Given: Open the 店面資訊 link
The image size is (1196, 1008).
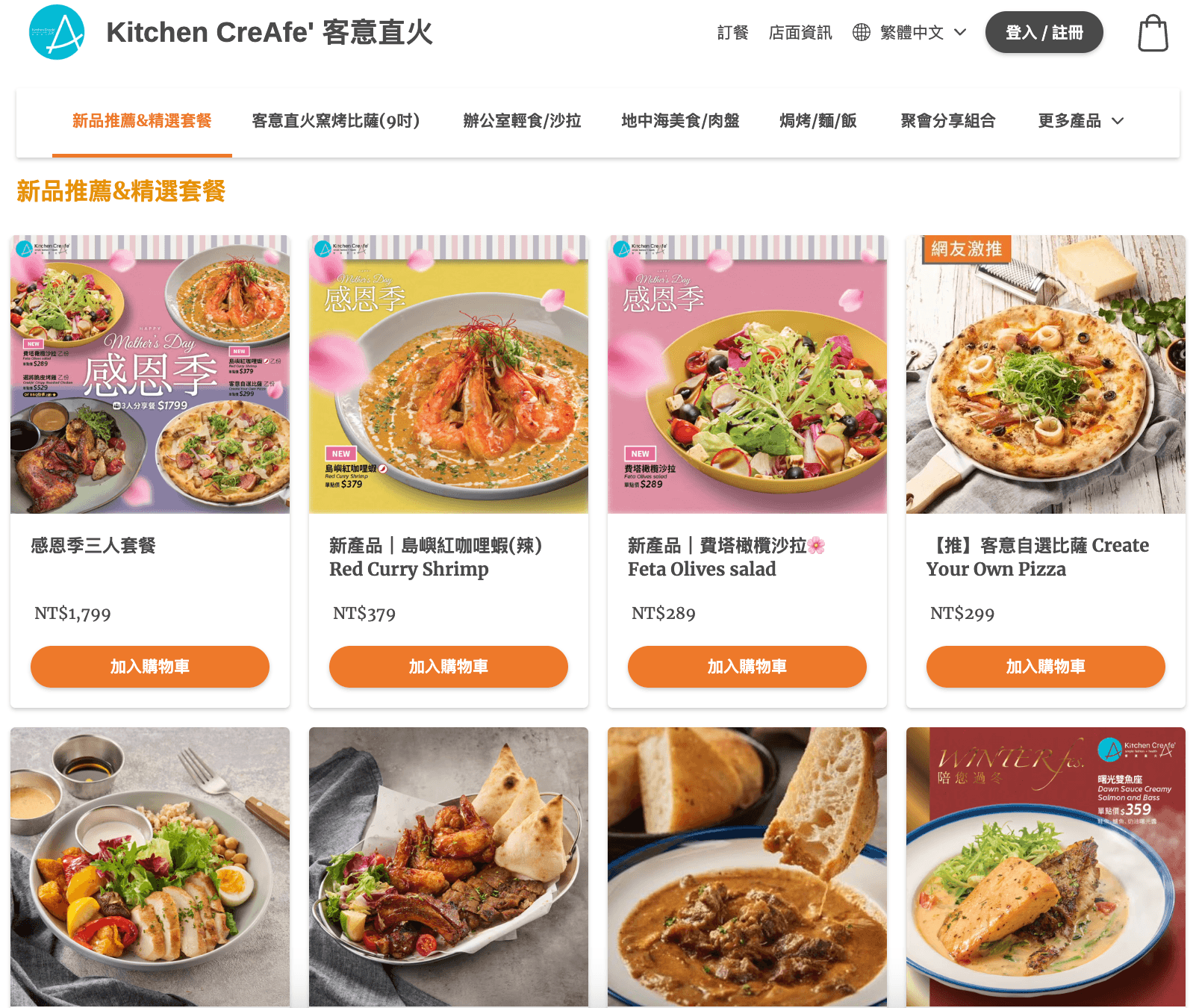Looking at the screenshot, I should coord(800,32).
